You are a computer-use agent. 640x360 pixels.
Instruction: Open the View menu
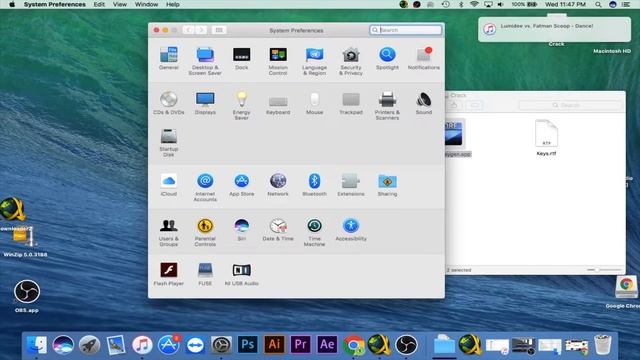(120, 4)
